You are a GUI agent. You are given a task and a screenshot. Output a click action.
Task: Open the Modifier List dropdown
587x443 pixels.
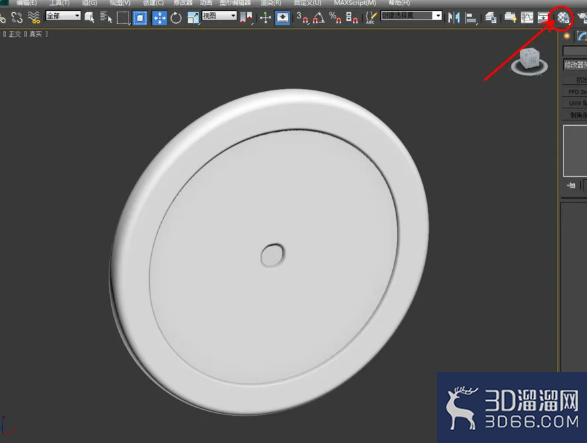click(575, 65)
